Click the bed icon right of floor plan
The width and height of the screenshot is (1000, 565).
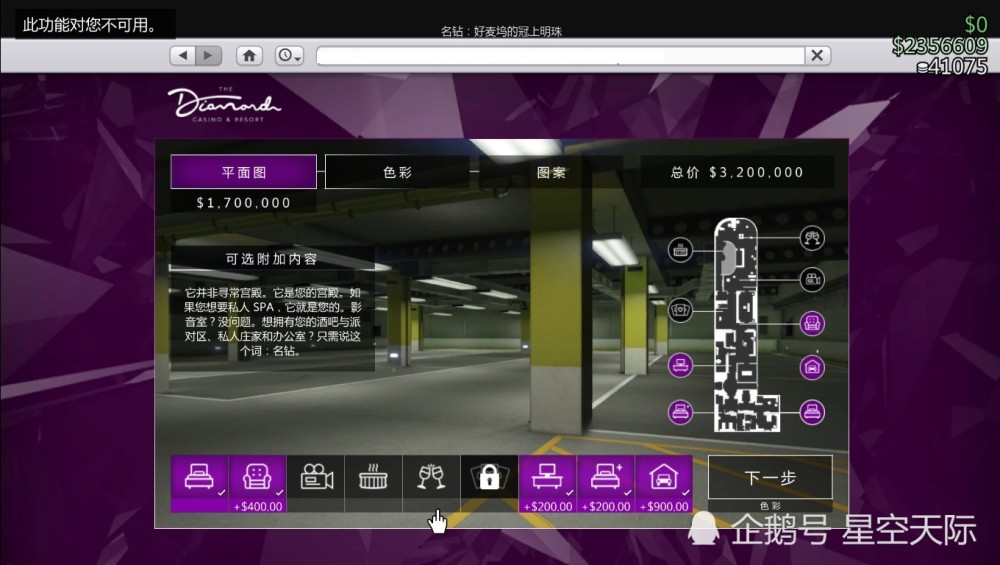812,412
